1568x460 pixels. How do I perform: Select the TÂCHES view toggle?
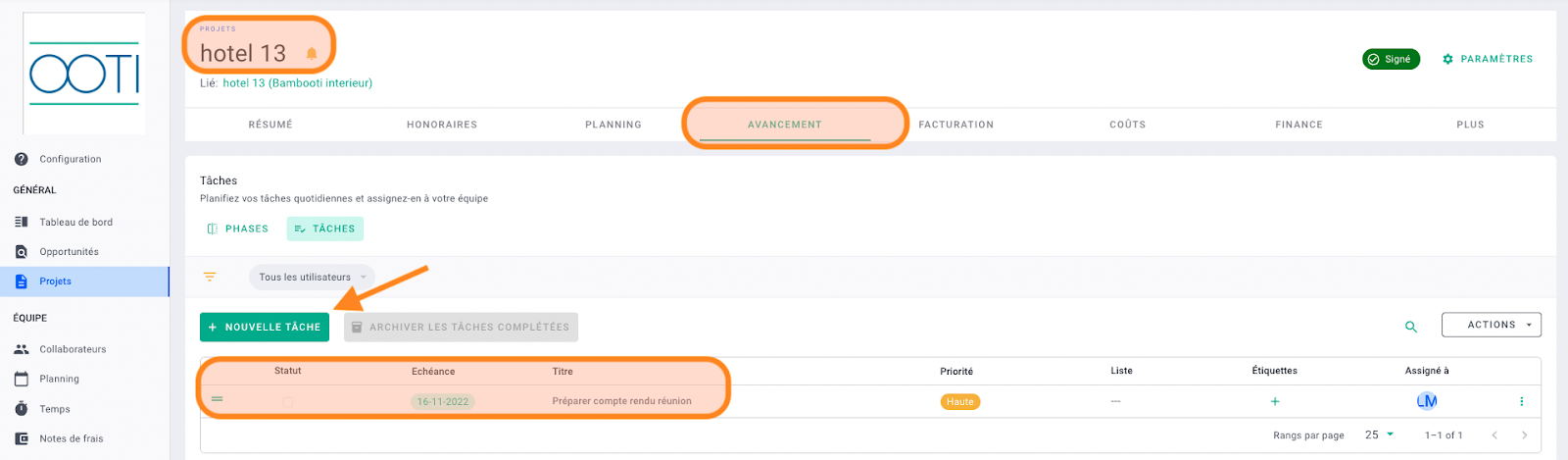(324, 229)
